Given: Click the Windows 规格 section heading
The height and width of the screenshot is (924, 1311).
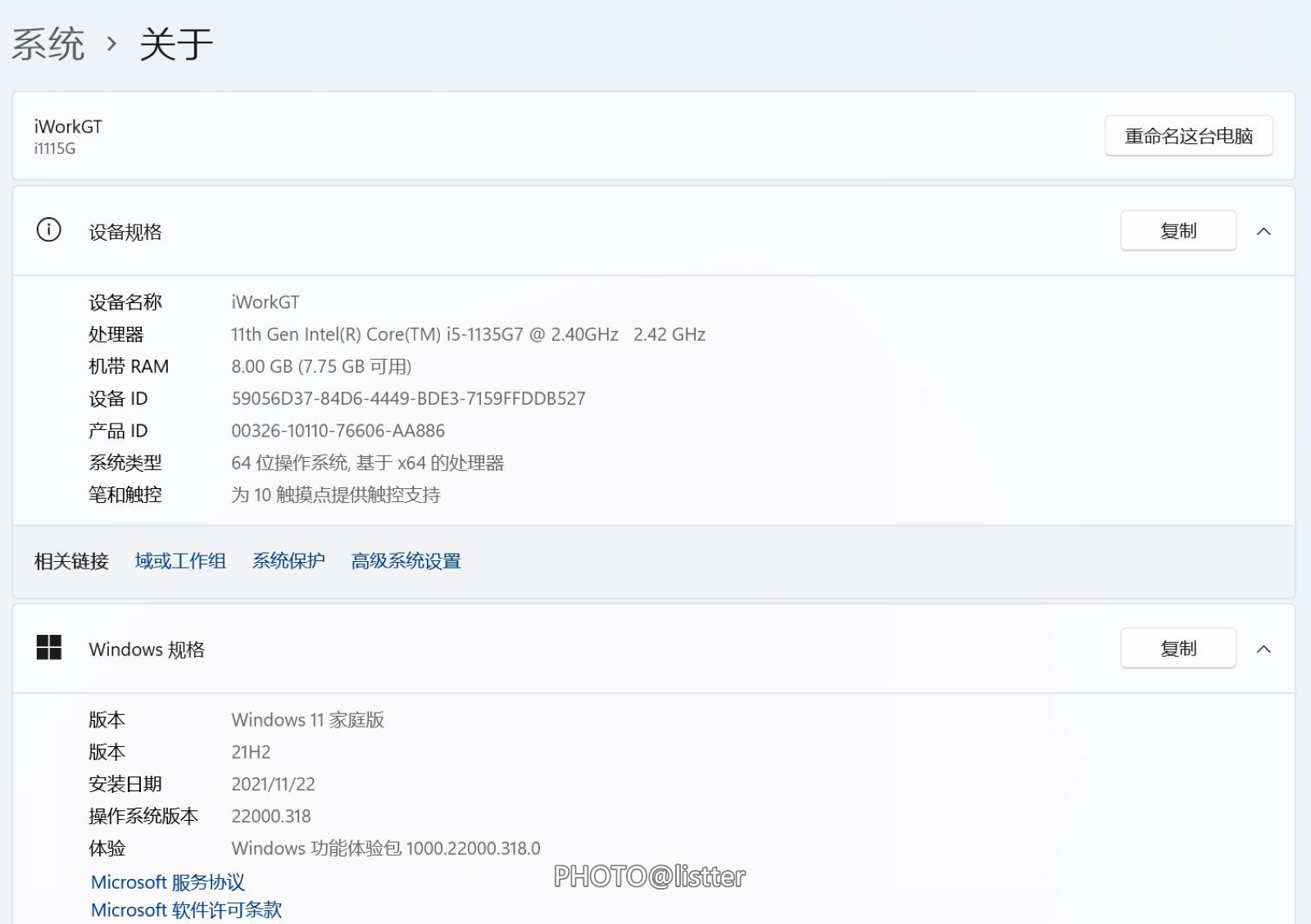Looking at the screenshot, I should (147, 650).
